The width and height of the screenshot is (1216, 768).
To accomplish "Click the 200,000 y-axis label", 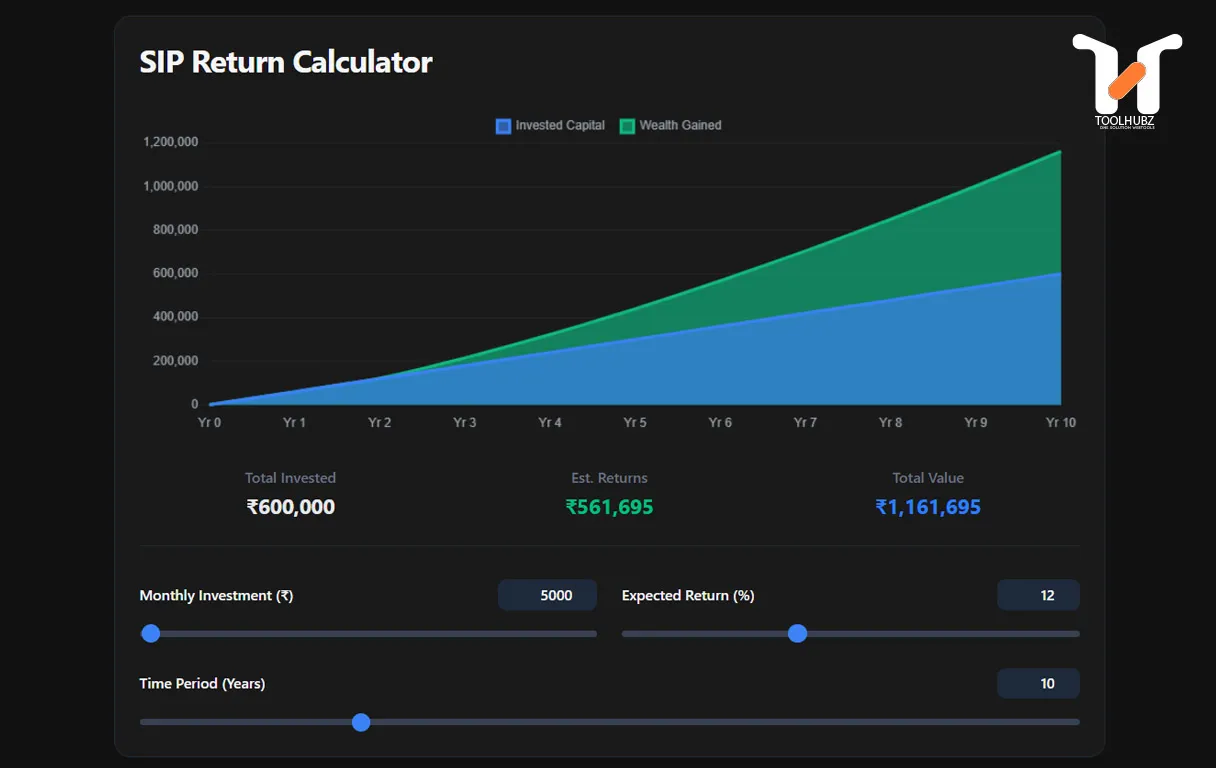I will coord(175,361).
